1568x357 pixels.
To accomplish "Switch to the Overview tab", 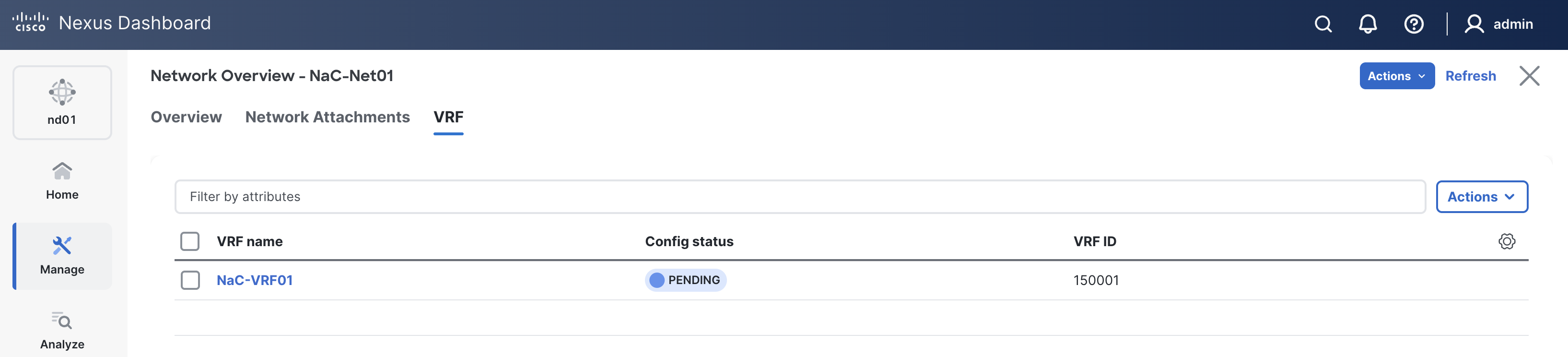I will (186, 117).
